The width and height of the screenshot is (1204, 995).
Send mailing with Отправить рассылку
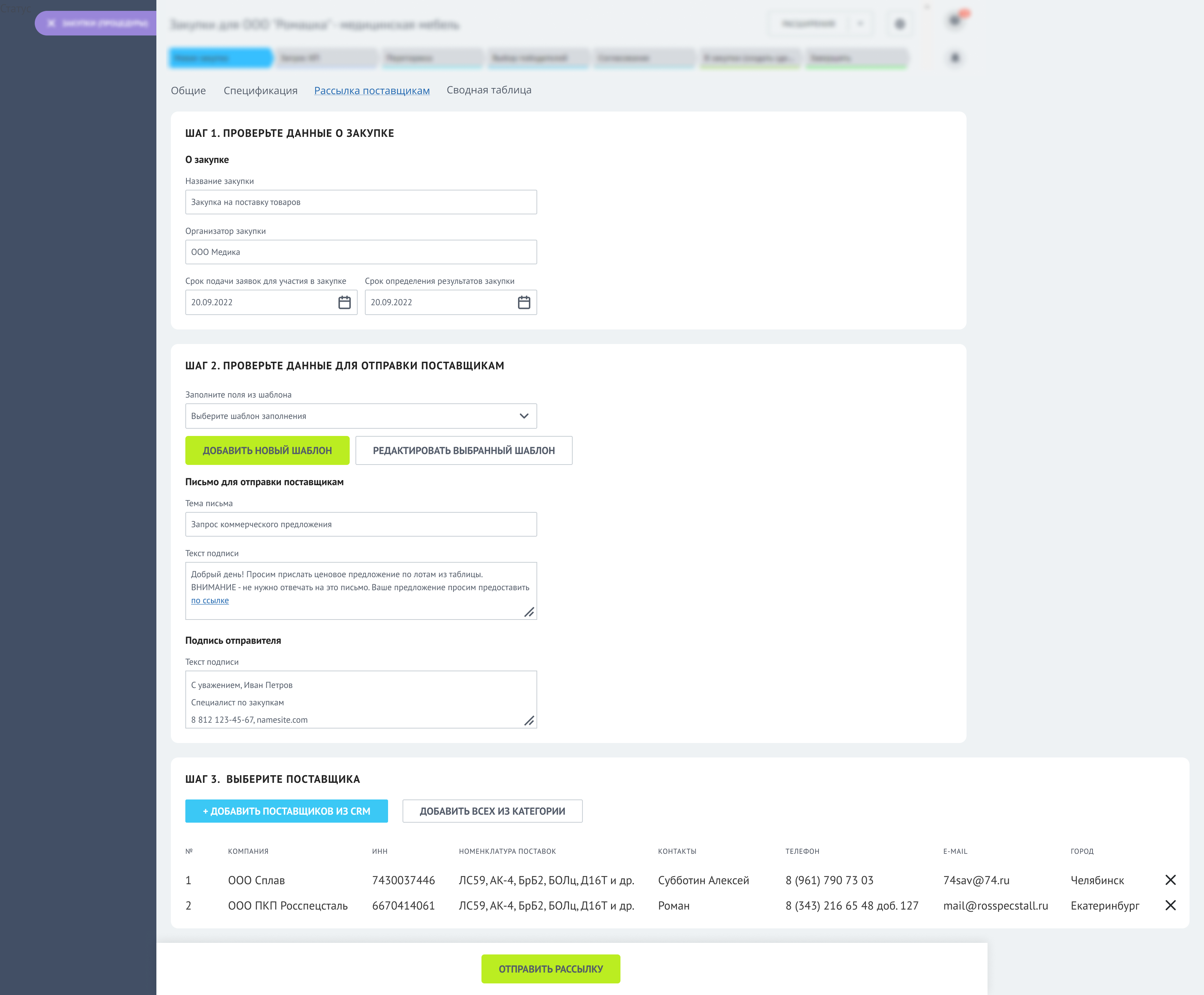click(550, 969)
